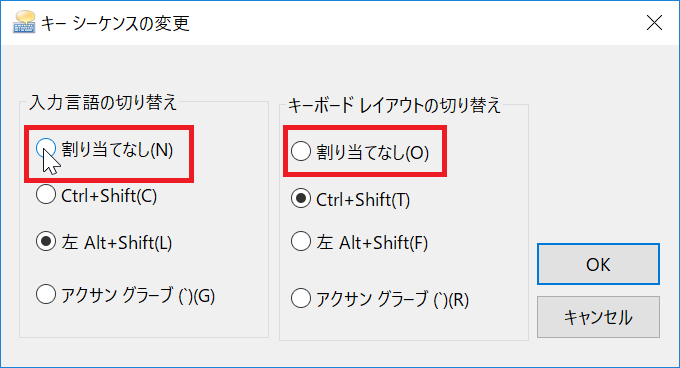Select 割り当てなし(O) for keyboard layout
This screenshot has height=368, width=680.
(301, 152)
